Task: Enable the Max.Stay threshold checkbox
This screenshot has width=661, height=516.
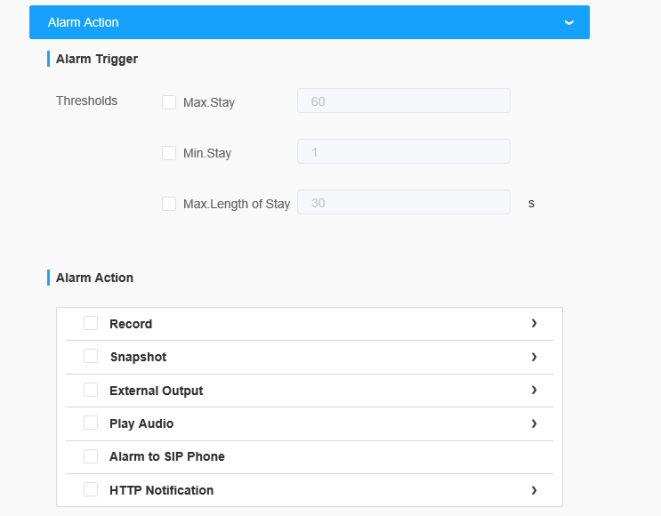Action: pos(169,102)
